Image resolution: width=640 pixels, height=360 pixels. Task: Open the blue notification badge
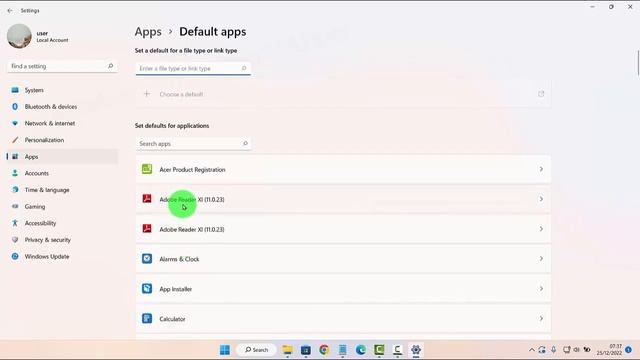click(x=629, y=350)
